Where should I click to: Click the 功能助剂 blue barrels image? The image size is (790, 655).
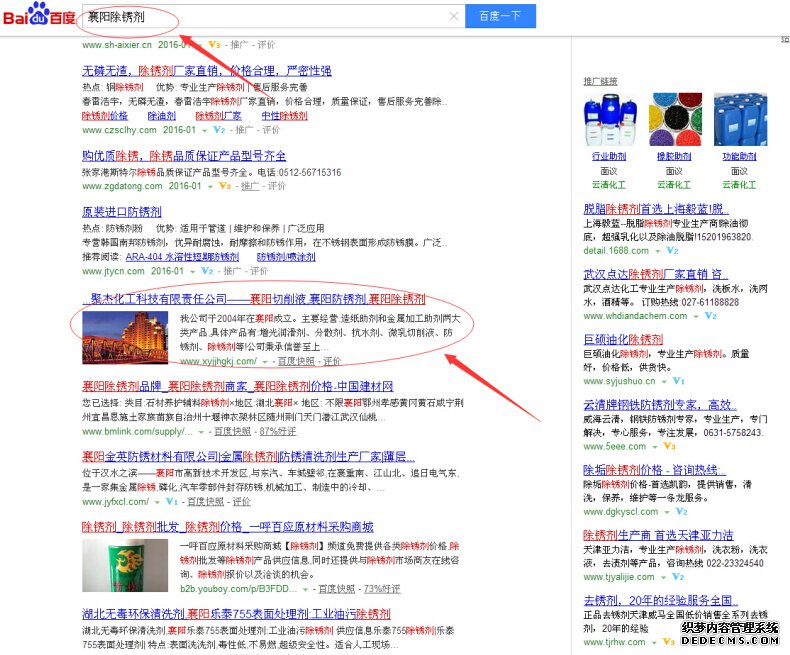(740, 119)
